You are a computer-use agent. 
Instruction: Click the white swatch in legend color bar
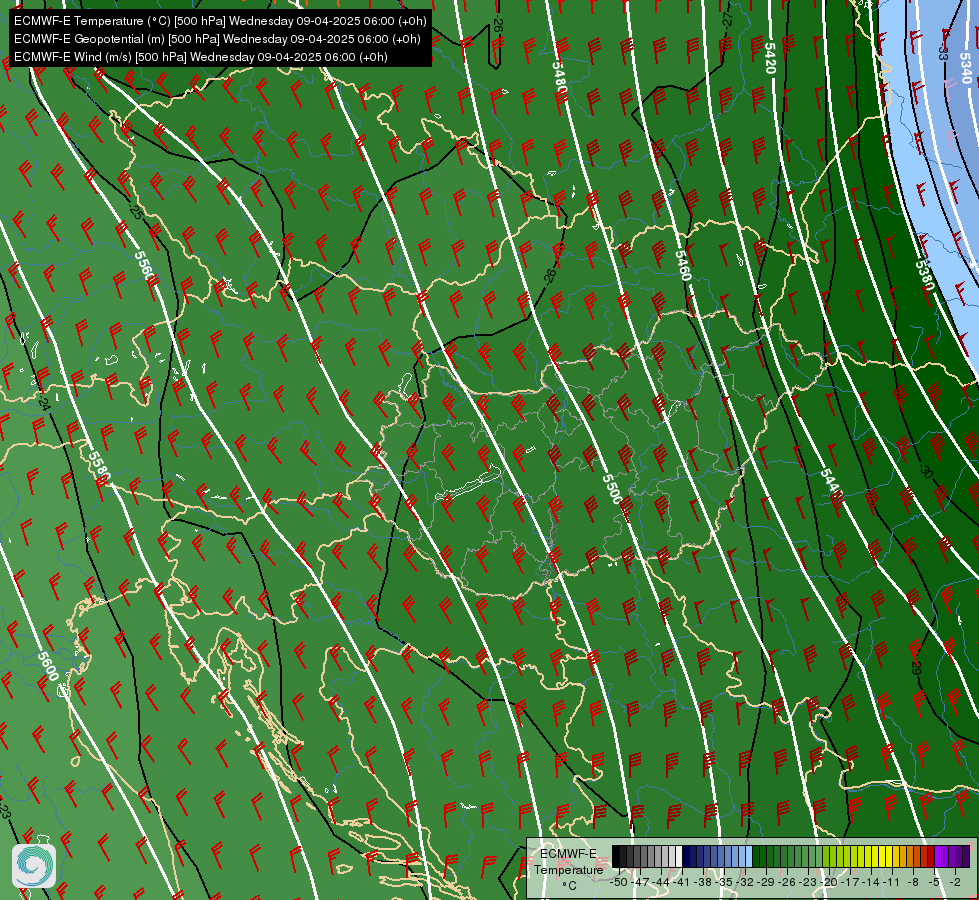pos(679,856)
